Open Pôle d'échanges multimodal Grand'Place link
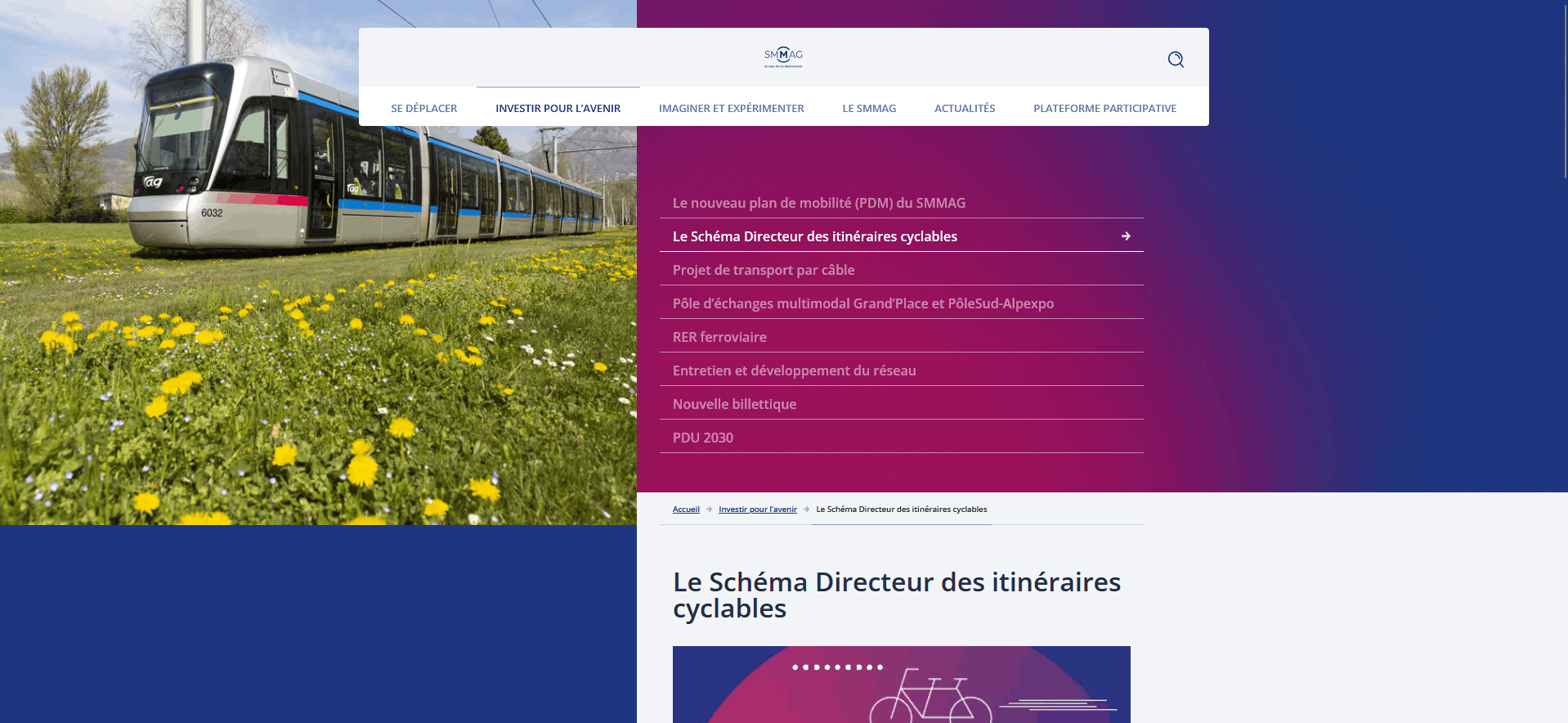This screenshot has width=1568, height=723. (x=901, y=303)
